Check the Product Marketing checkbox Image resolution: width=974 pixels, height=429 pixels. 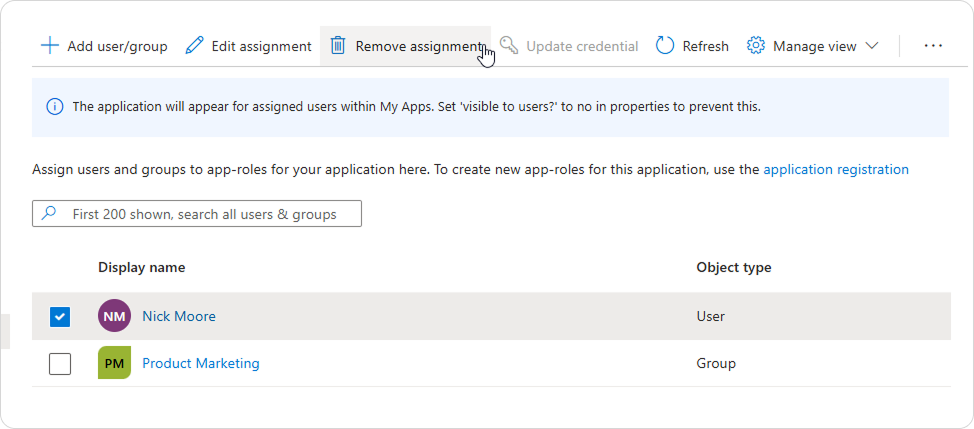[x=60, y=364]
